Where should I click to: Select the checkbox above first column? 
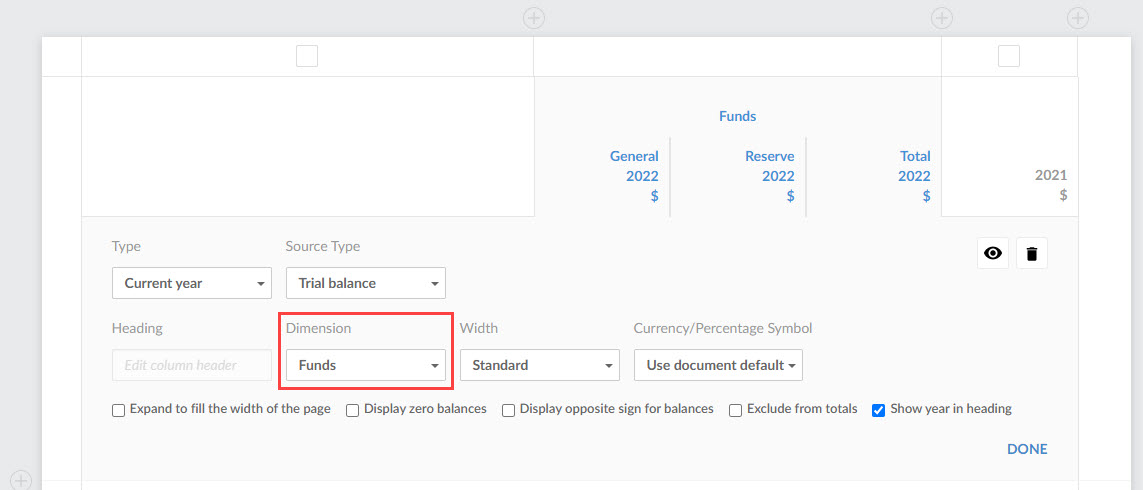[x=307, y=57]
